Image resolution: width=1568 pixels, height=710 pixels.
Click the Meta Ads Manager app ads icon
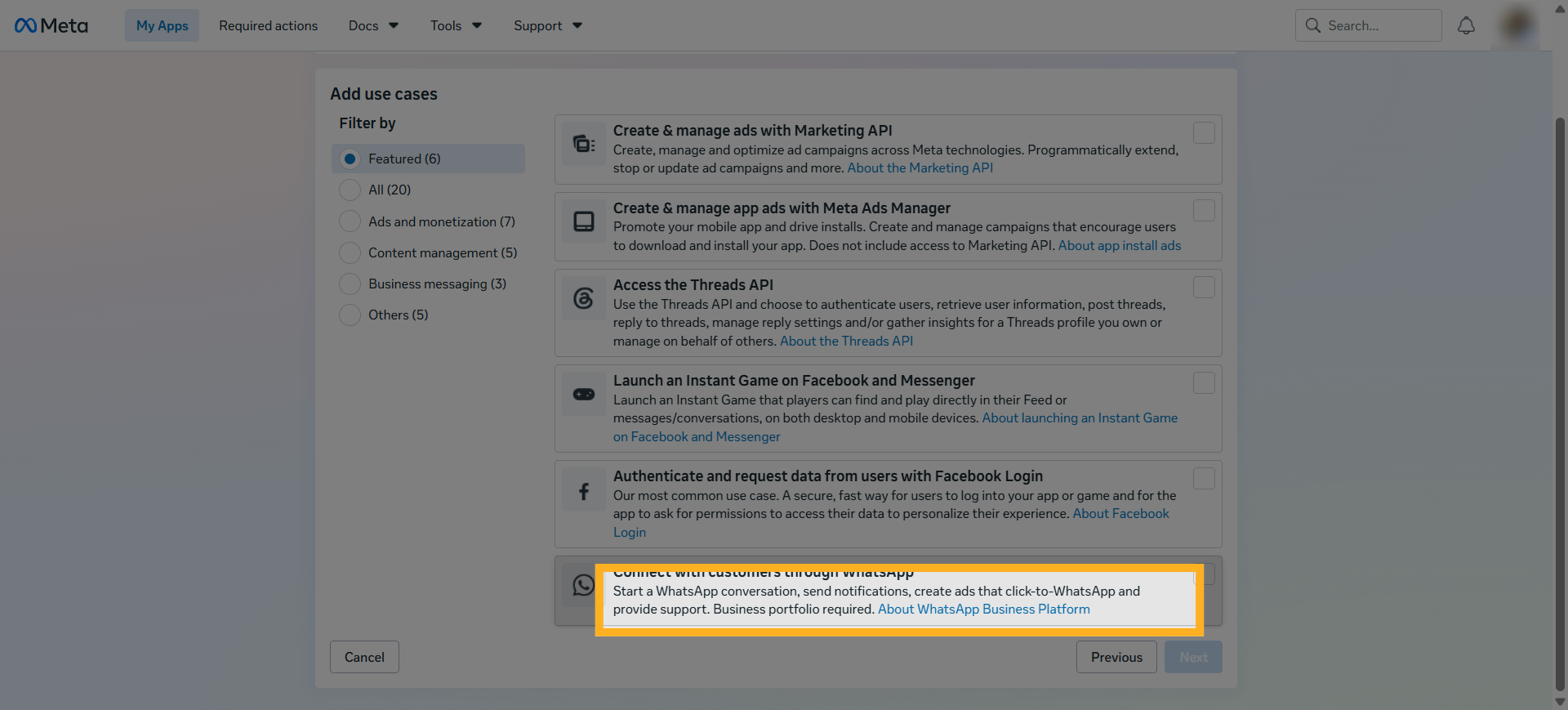tap(584, 221)
